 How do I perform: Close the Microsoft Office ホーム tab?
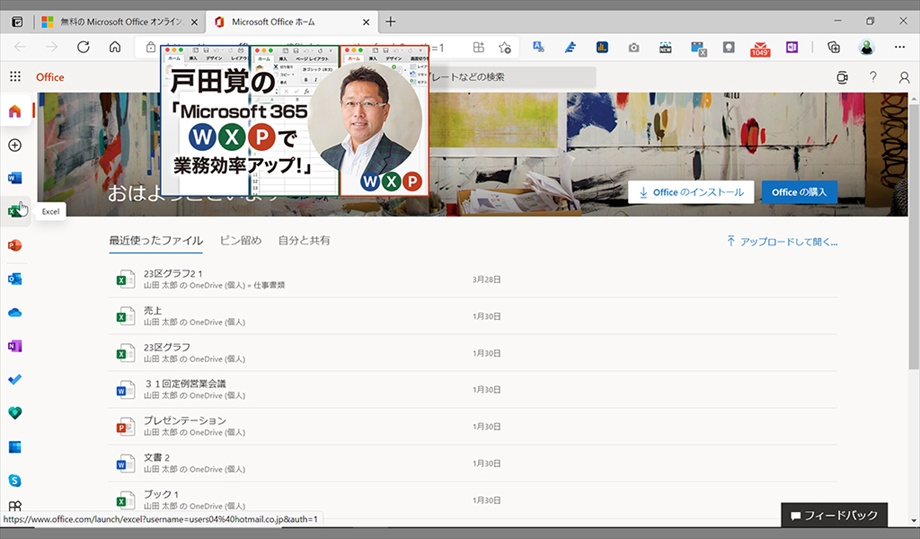pos(366,22)
